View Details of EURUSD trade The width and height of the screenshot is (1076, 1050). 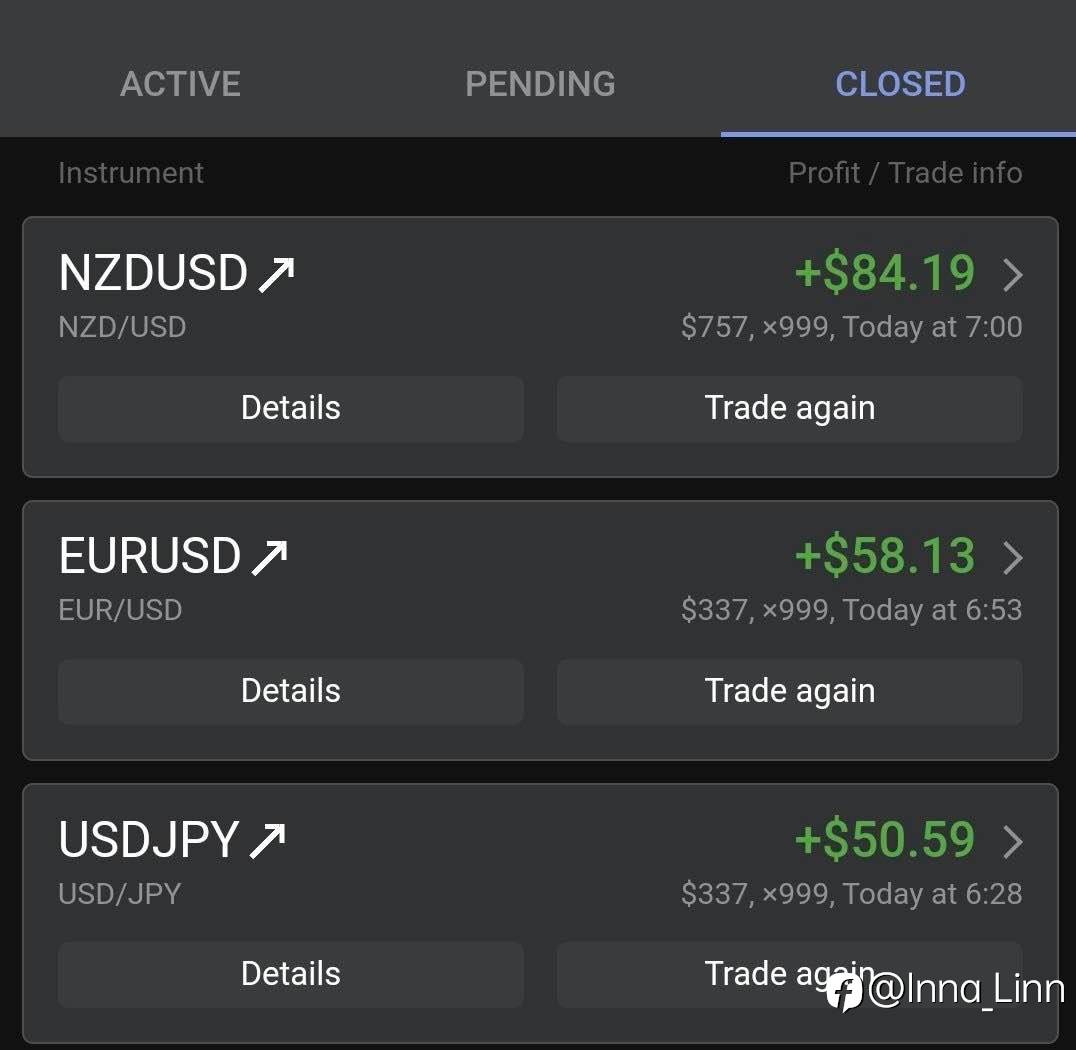tap(290, 691)
